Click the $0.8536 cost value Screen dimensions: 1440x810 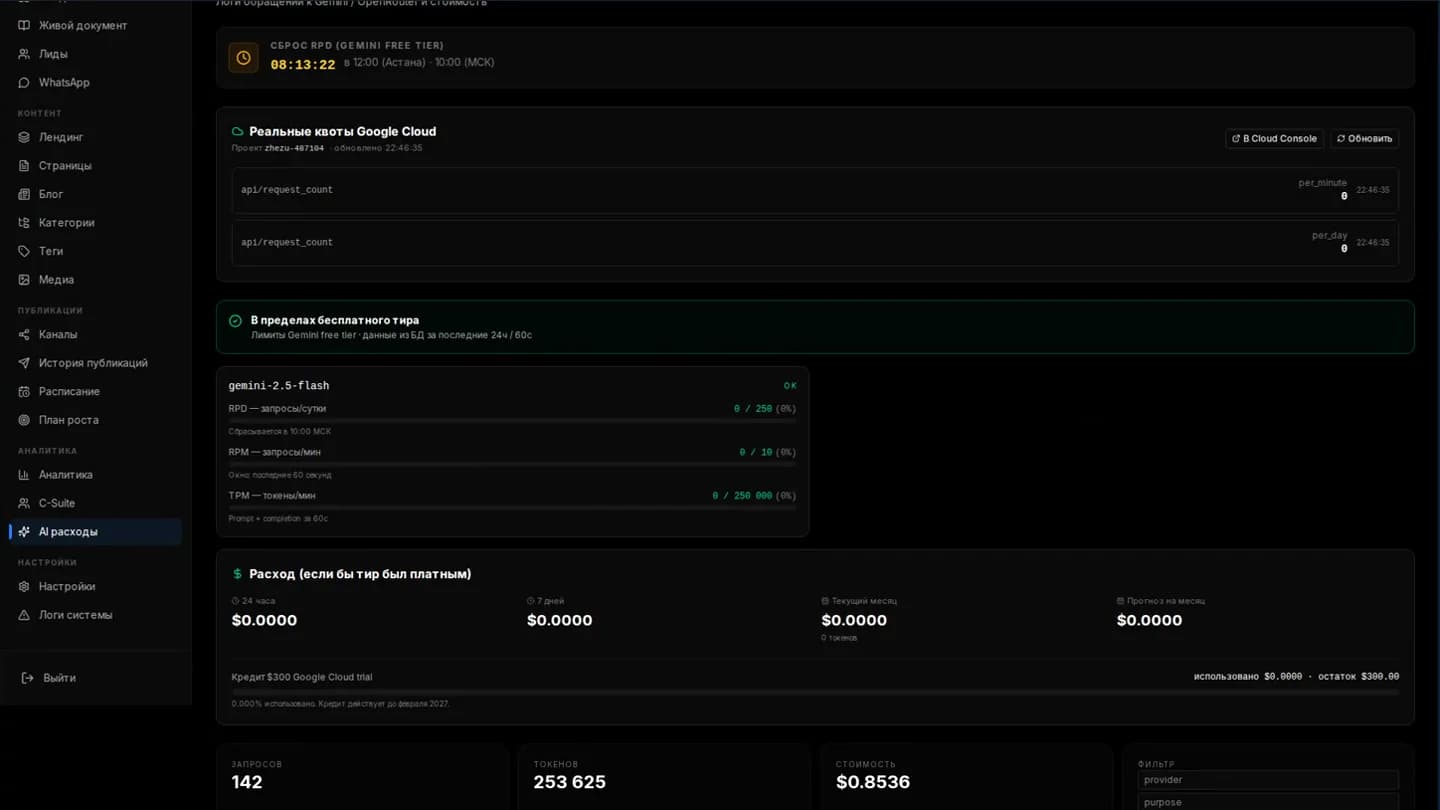coord(873,782)
